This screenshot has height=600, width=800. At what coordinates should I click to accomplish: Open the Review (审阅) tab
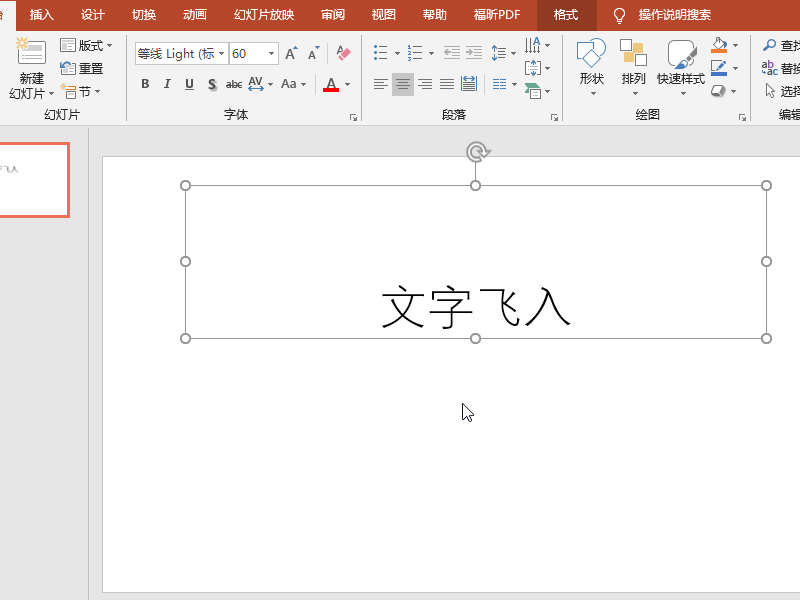[x=333, y=15]
